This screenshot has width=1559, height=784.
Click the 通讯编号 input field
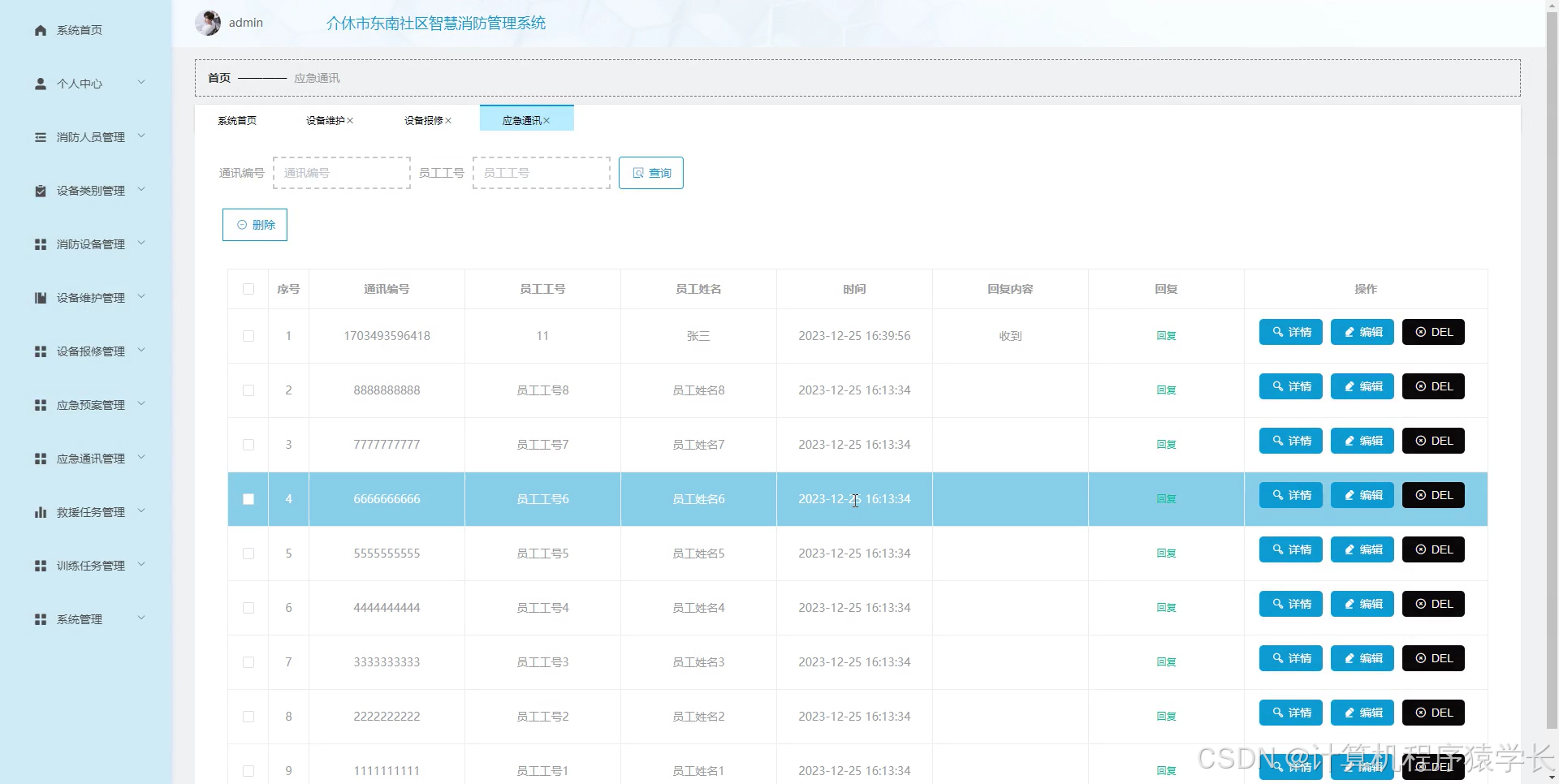[x=342, y=173]
